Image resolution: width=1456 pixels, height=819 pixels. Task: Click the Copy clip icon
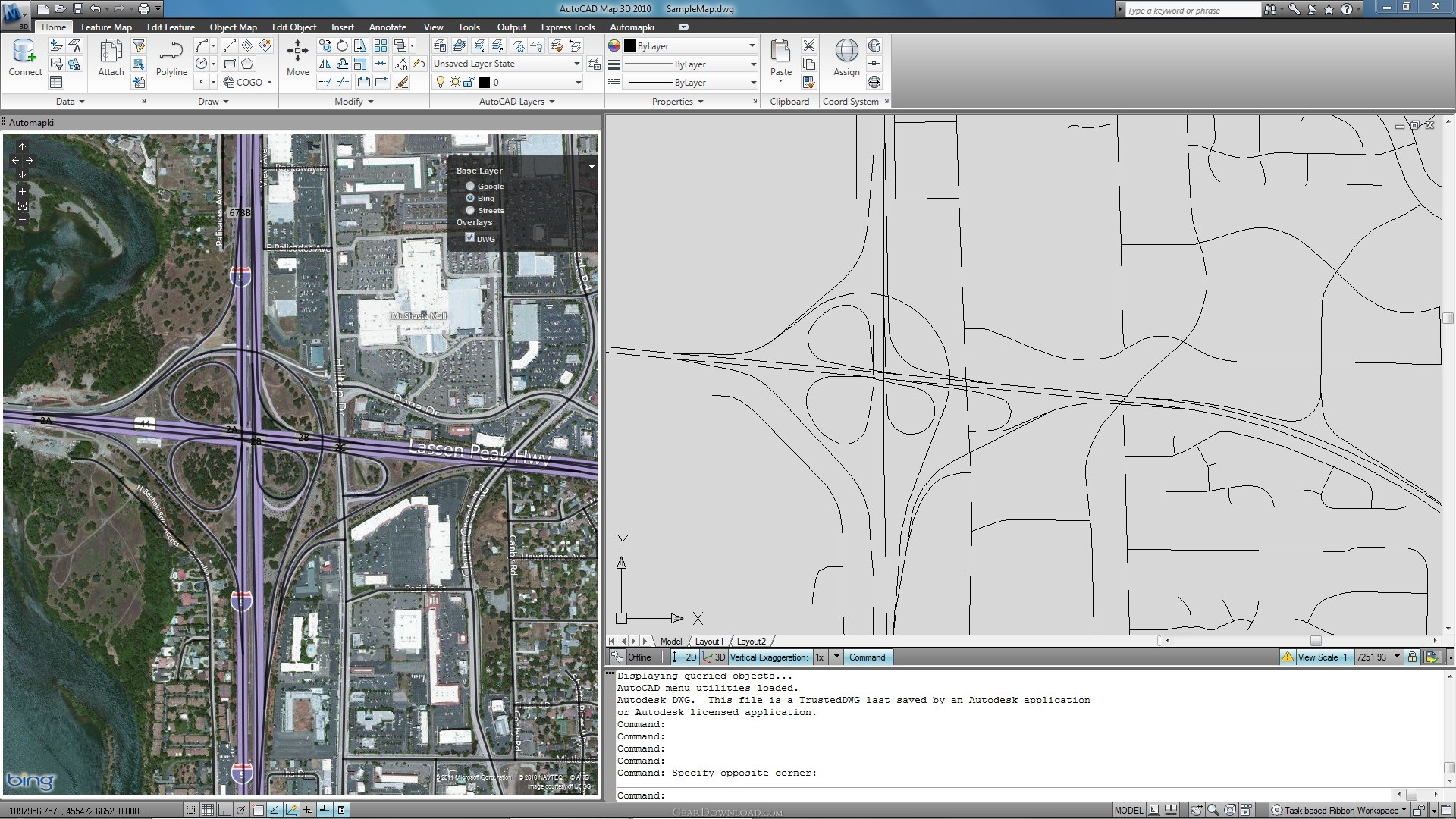pyautogui.click(x=809, y=64)
